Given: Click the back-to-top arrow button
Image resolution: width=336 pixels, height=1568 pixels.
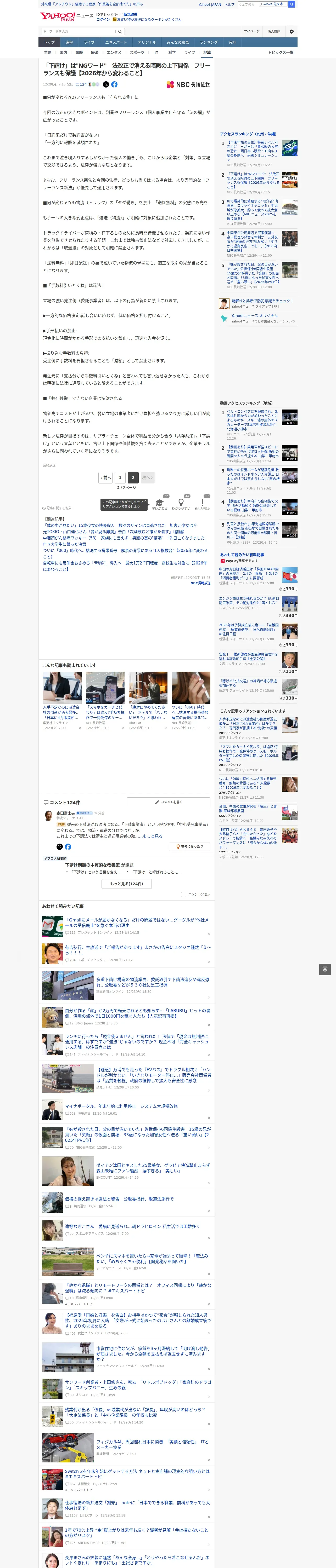Looking at the screenshot, I should (325, 970).
